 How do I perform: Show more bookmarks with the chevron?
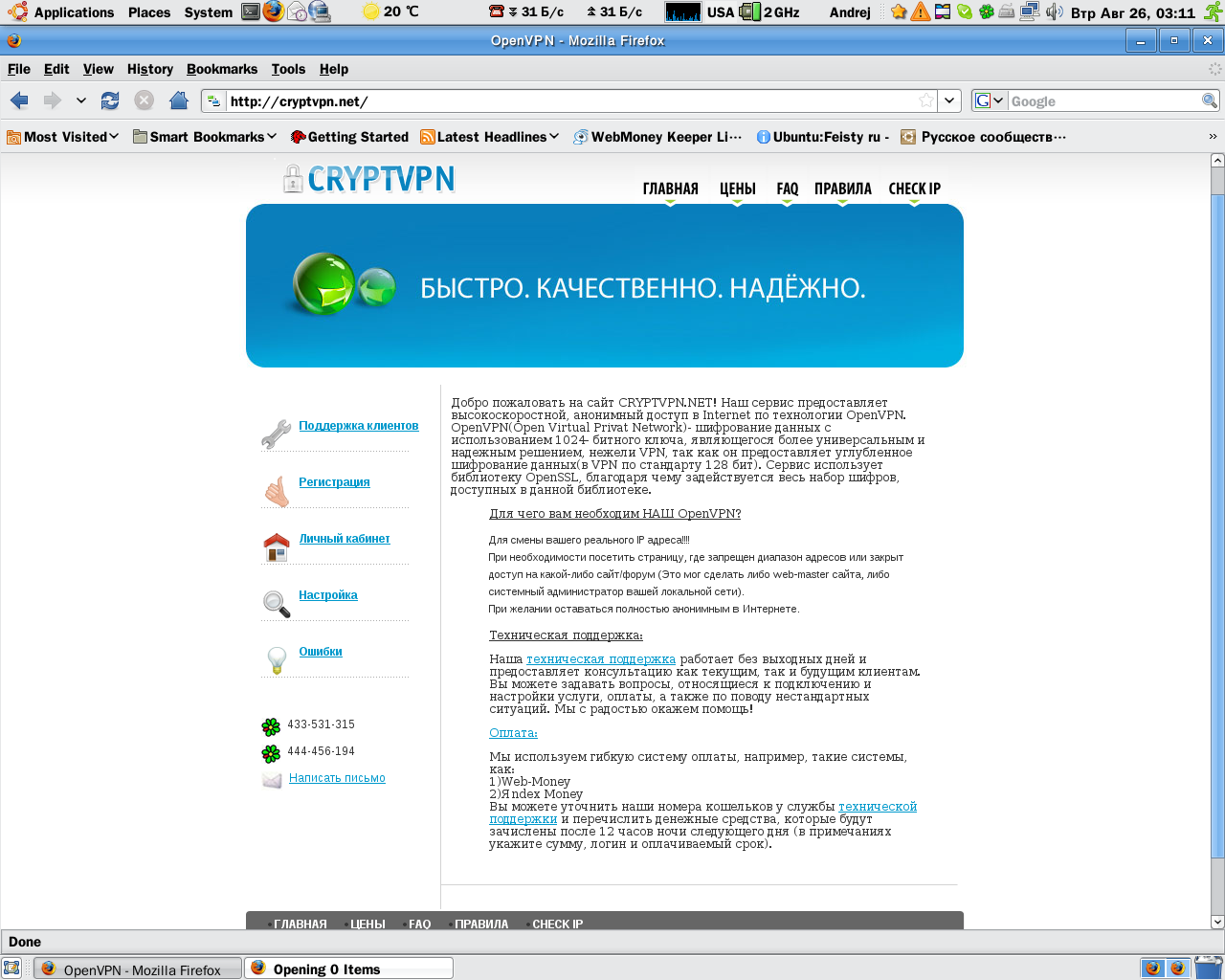point(1214,137)
